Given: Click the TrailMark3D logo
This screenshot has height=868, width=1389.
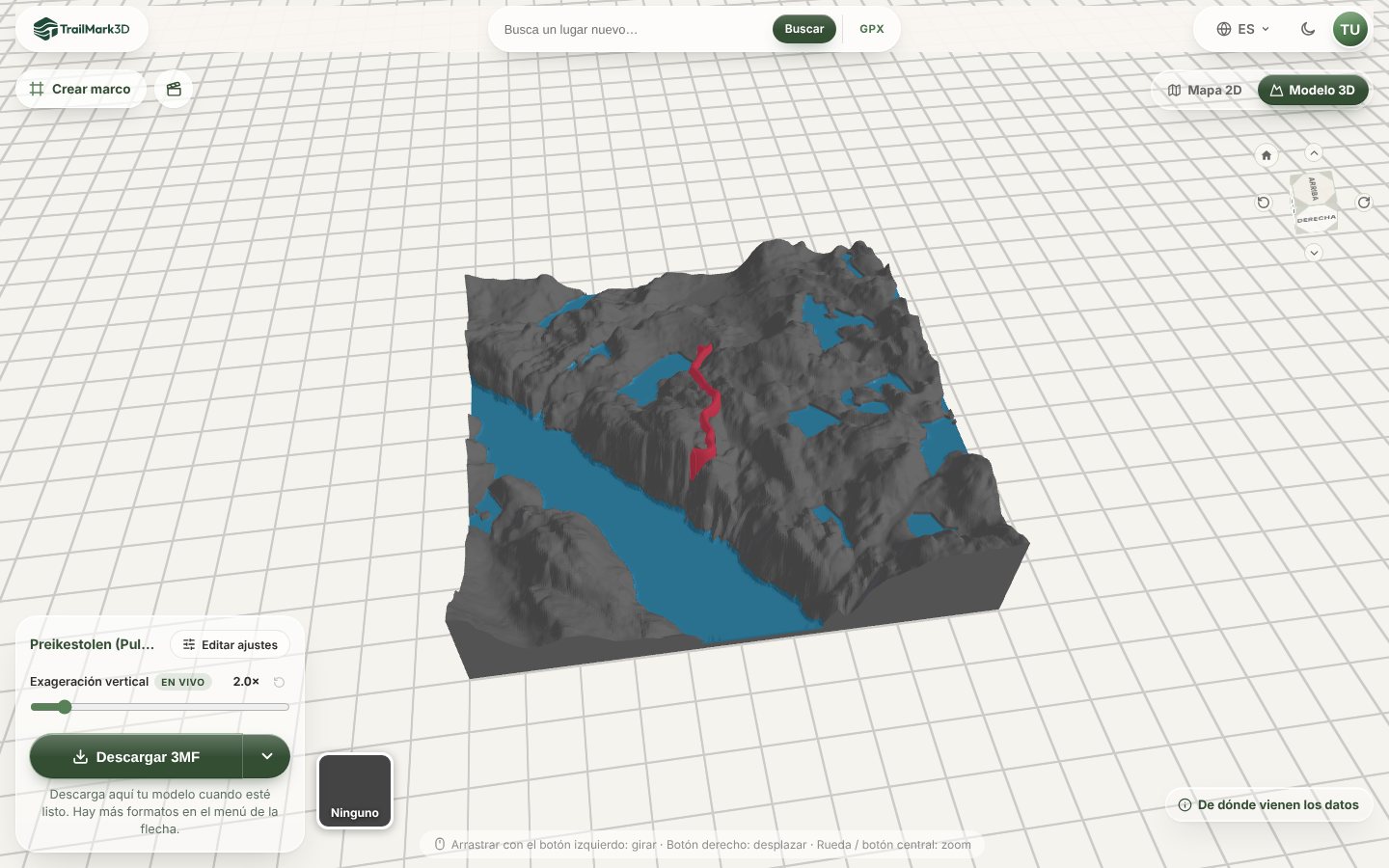Looking at the screenshot, I should coord(82,29).
